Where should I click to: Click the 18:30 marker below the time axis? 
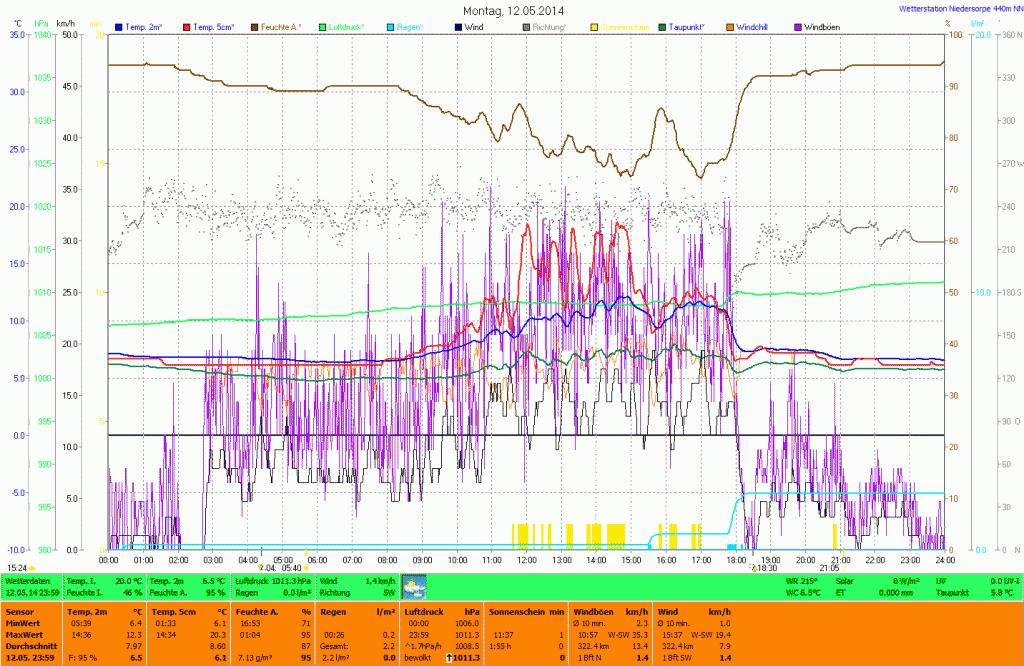click(x=764, y=568)
